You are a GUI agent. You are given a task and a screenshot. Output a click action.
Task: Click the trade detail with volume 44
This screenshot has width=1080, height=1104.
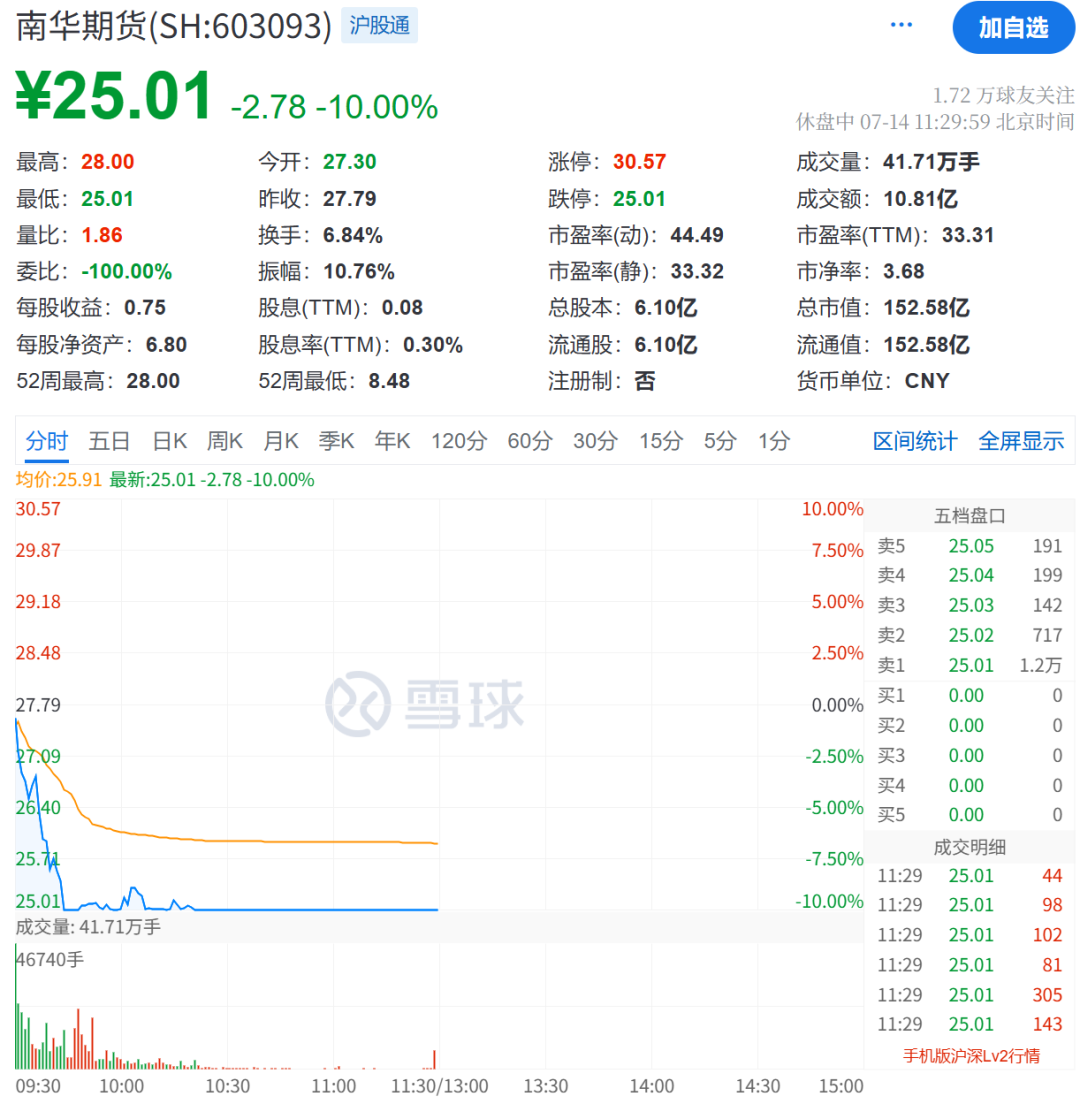pyautogui.click(x=969, y=876)
